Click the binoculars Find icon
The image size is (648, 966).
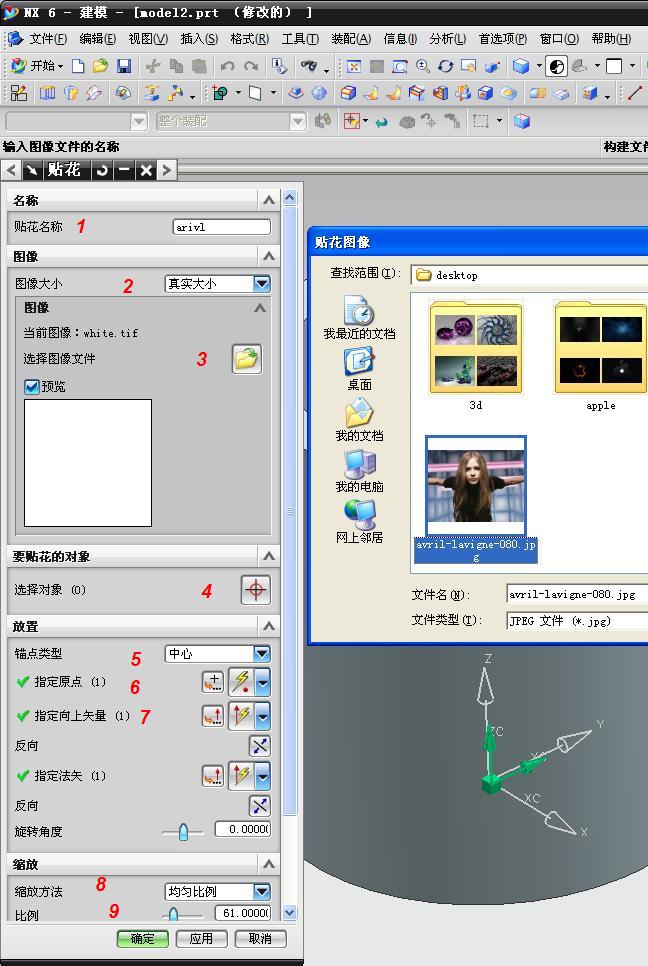[309, 66]
